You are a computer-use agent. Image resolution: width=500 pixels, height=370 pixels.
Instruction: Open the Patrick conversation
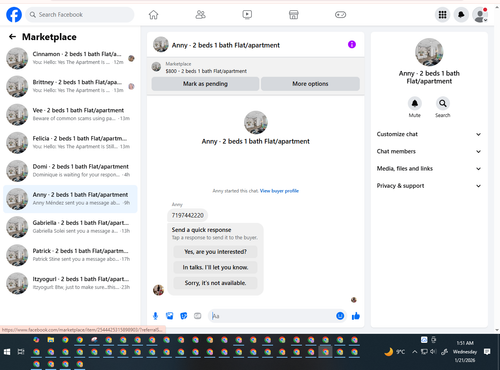pyautogui.click(x=70, y=255)
